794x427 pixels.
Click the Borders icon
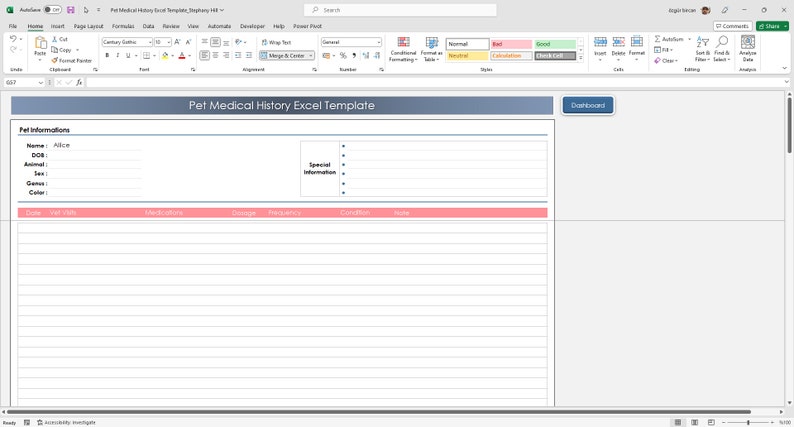click(x=146, y=55)
